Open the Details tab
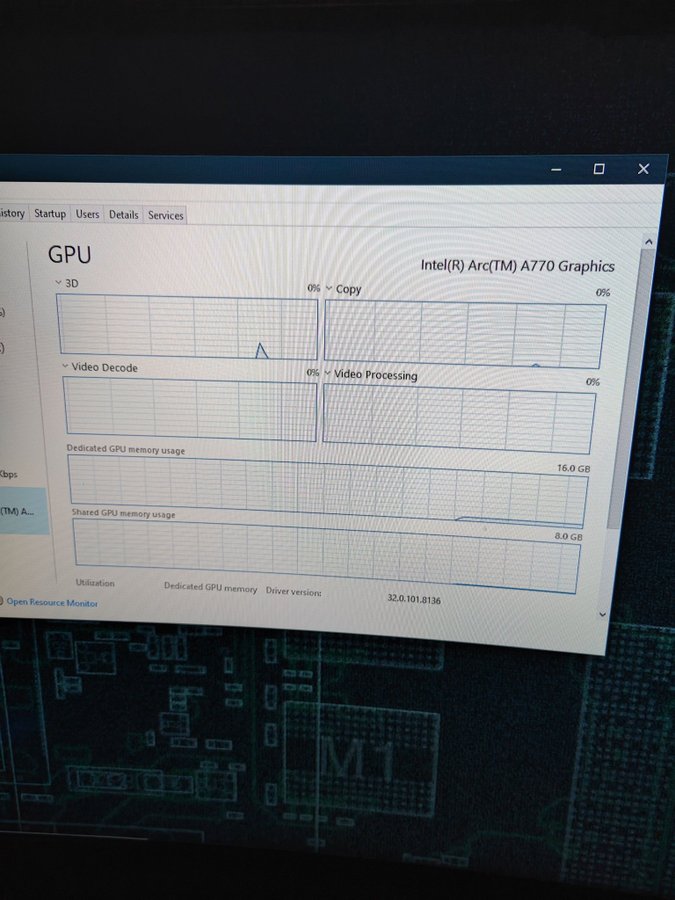This screenshot has height=900, width=675. coord(124,215)
